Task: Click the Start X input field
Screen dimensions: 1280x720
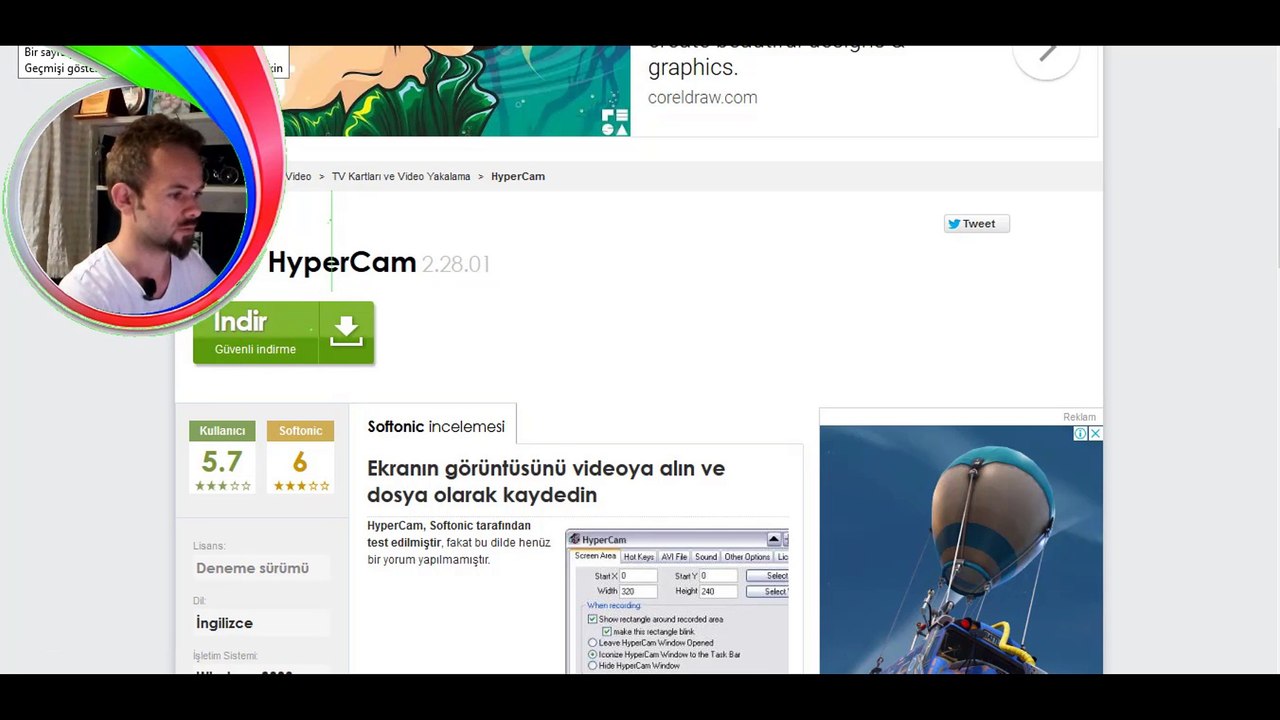Action: coord(638,576)
